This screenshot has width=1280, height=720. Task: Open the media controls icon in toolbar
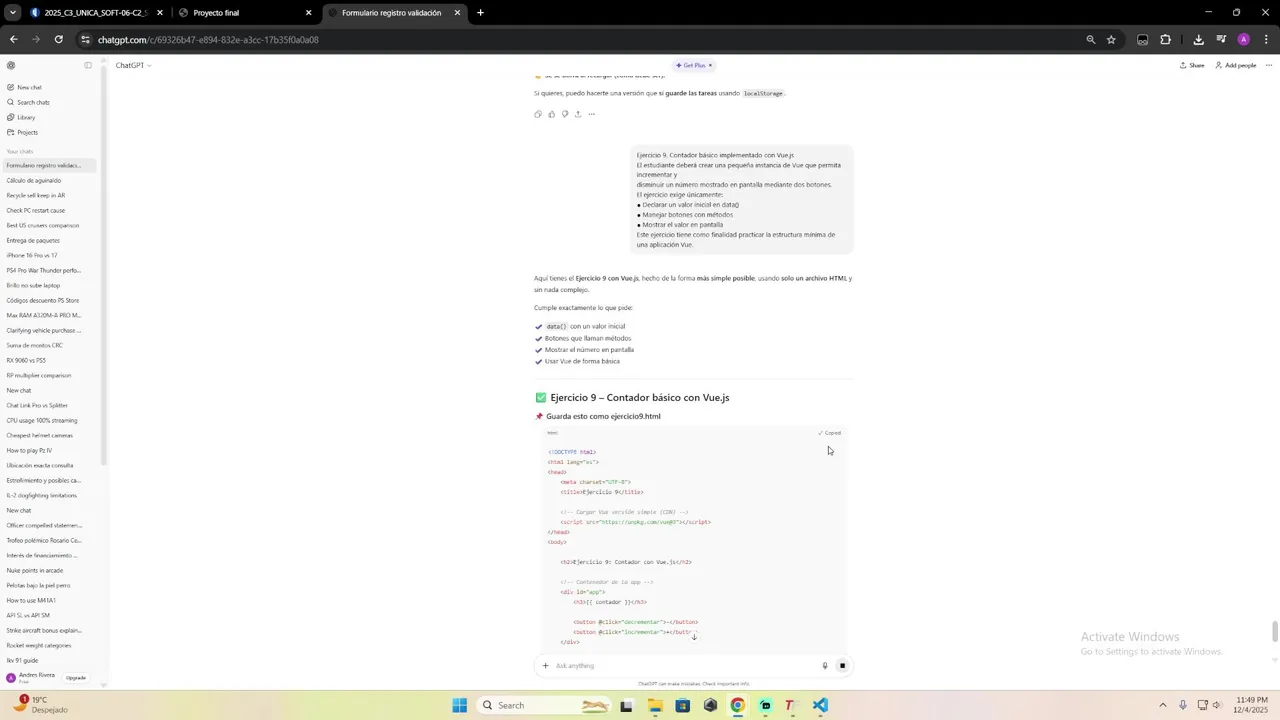click(1221, 40)
